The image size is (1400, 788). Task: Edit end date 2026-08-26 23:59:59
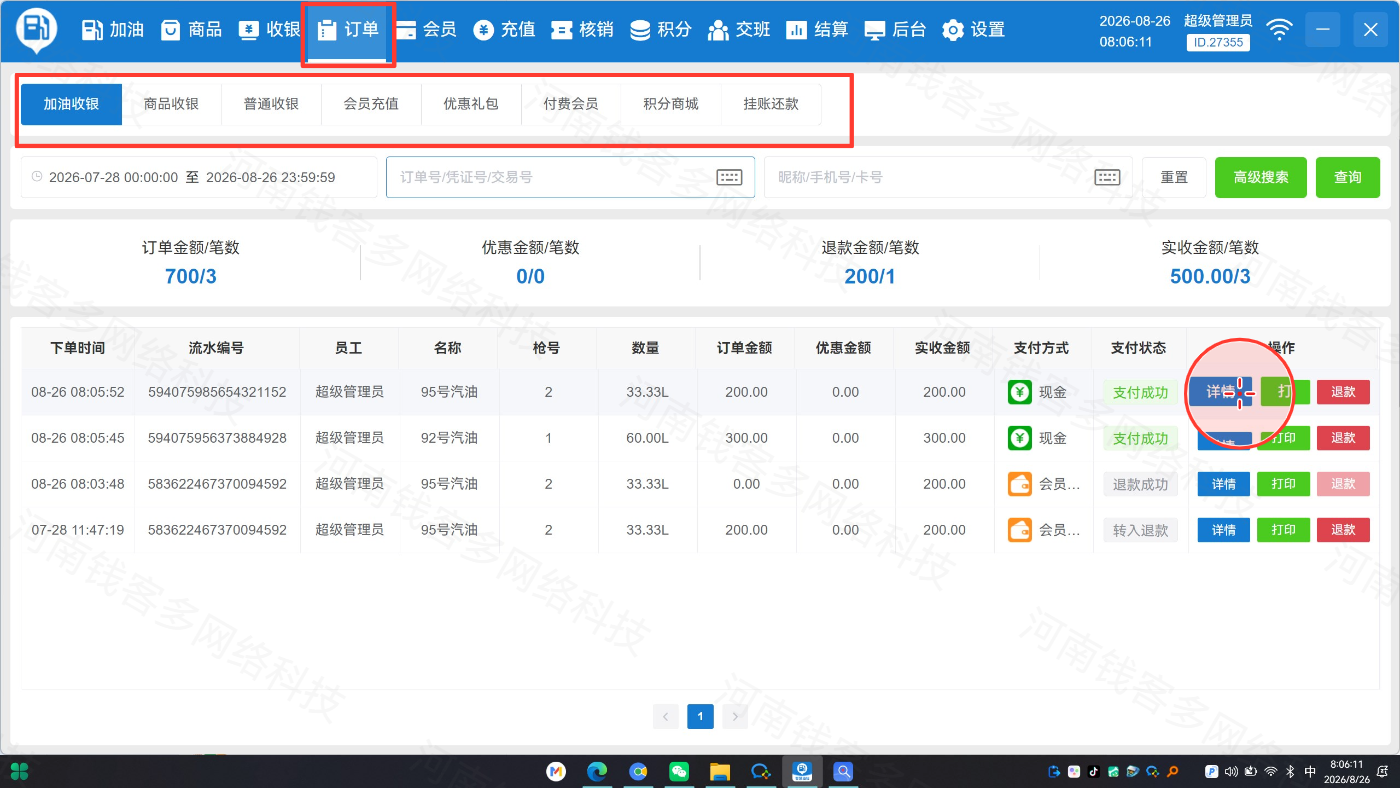270,177
